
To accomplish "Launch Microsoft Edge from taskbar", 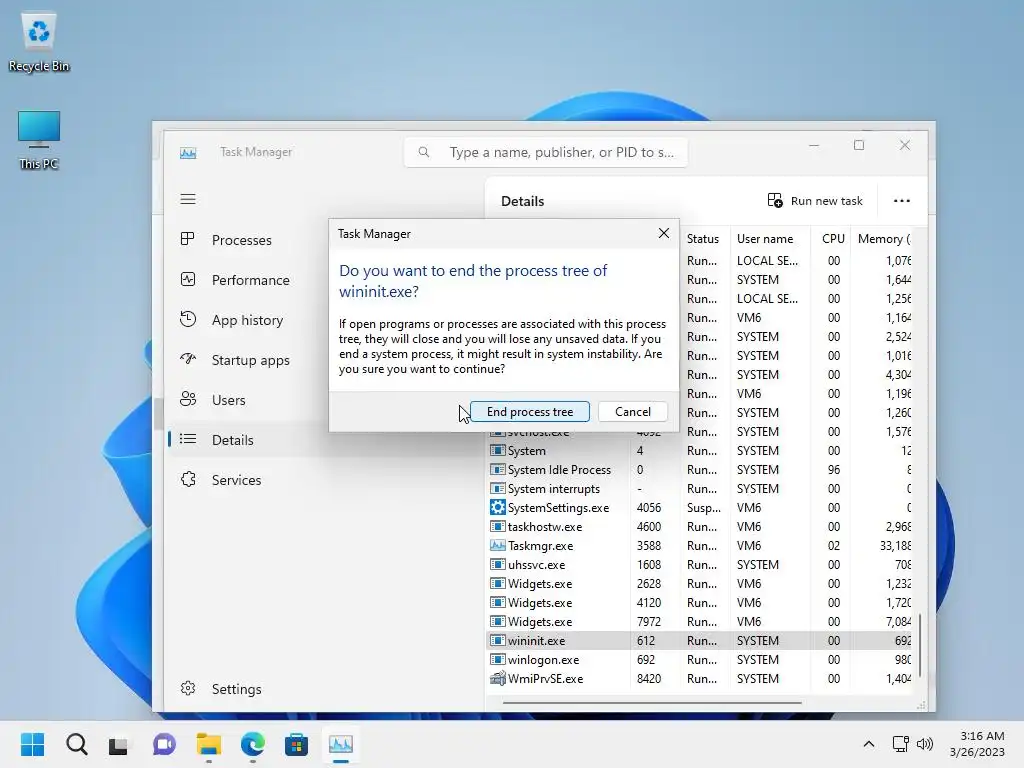I will [252, 744].
